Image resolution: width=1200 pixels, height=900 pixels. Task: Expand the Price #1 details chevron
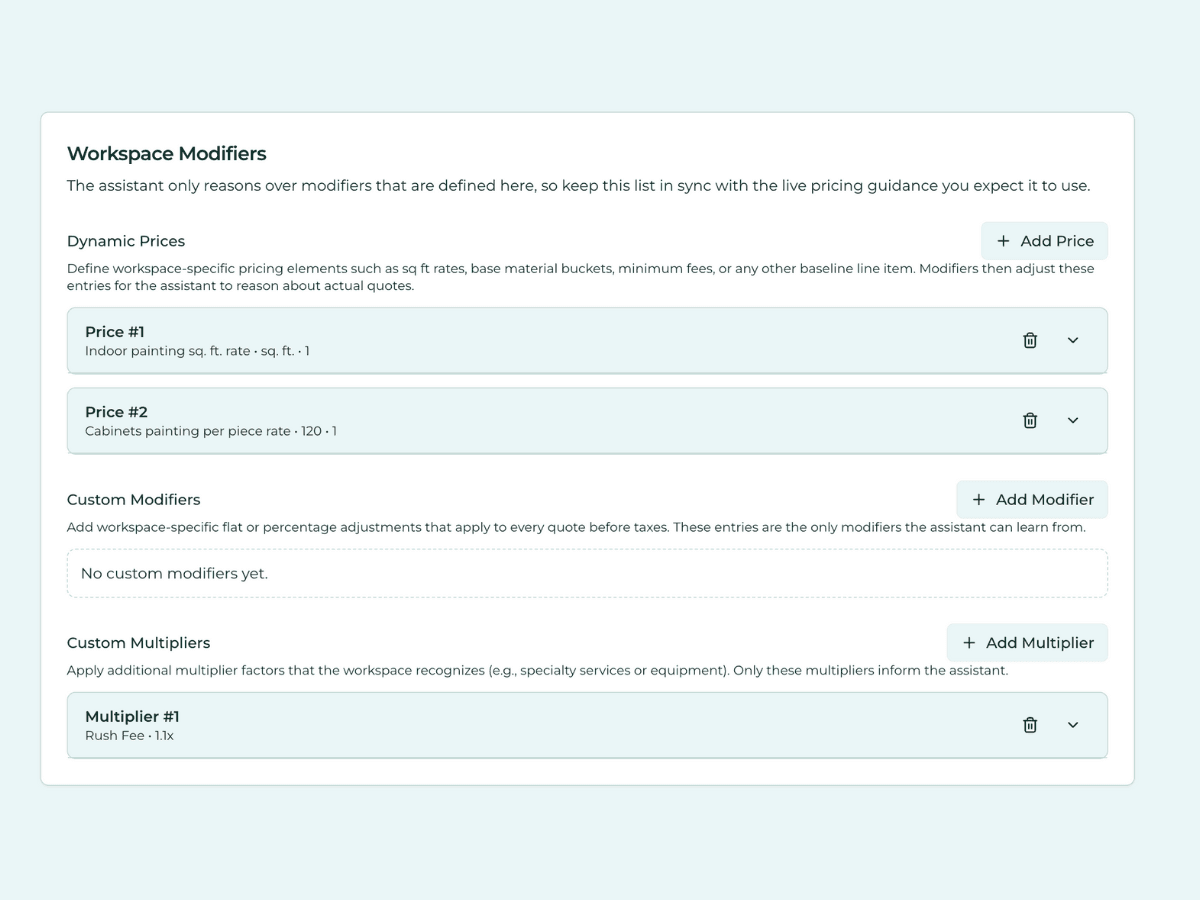click(x=1073, y=340)
